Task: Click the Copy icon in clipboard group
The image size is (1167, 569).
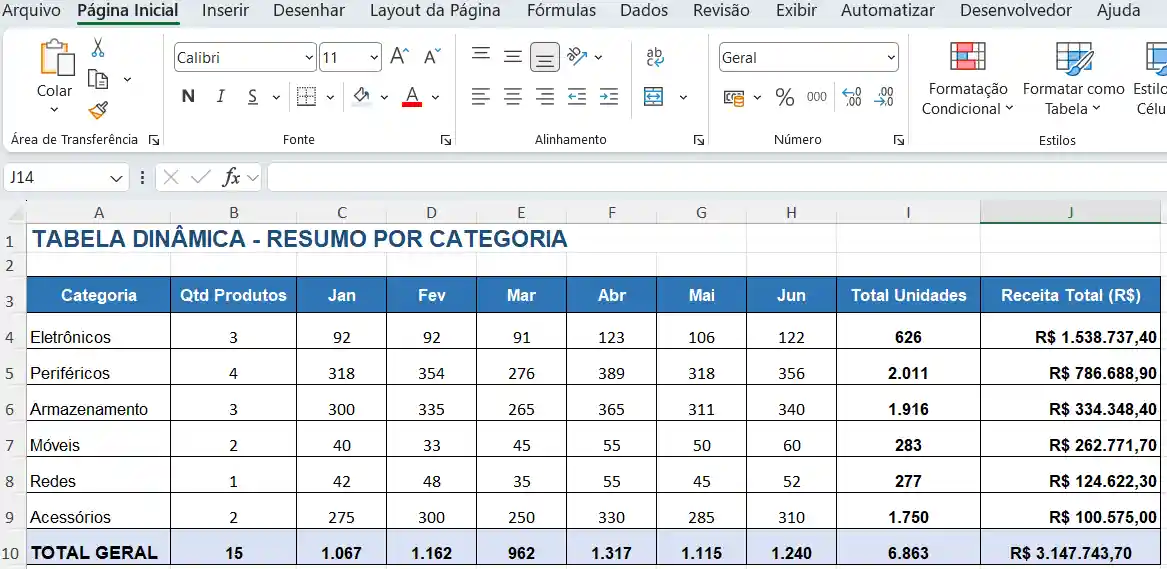Action: (97, 79)
